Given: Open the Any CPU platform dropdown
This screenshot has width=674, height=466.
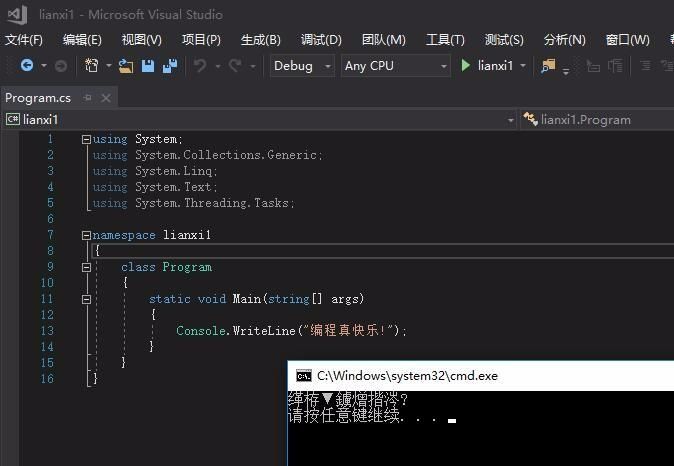Looking at the screenshot, I should tap(396, 66).
